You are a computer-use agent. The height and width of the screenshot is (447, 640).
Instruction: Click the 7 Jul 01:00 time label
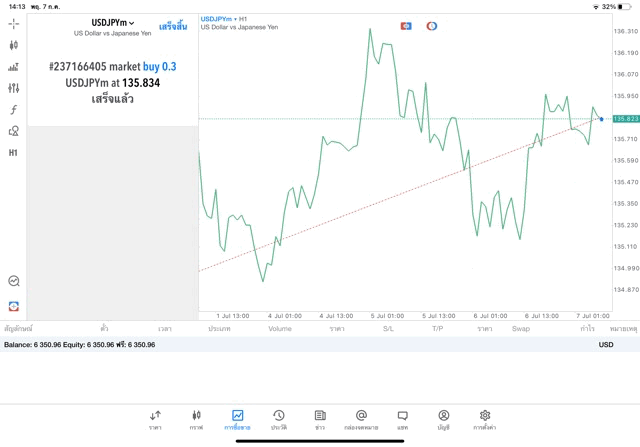coord(593,316)
